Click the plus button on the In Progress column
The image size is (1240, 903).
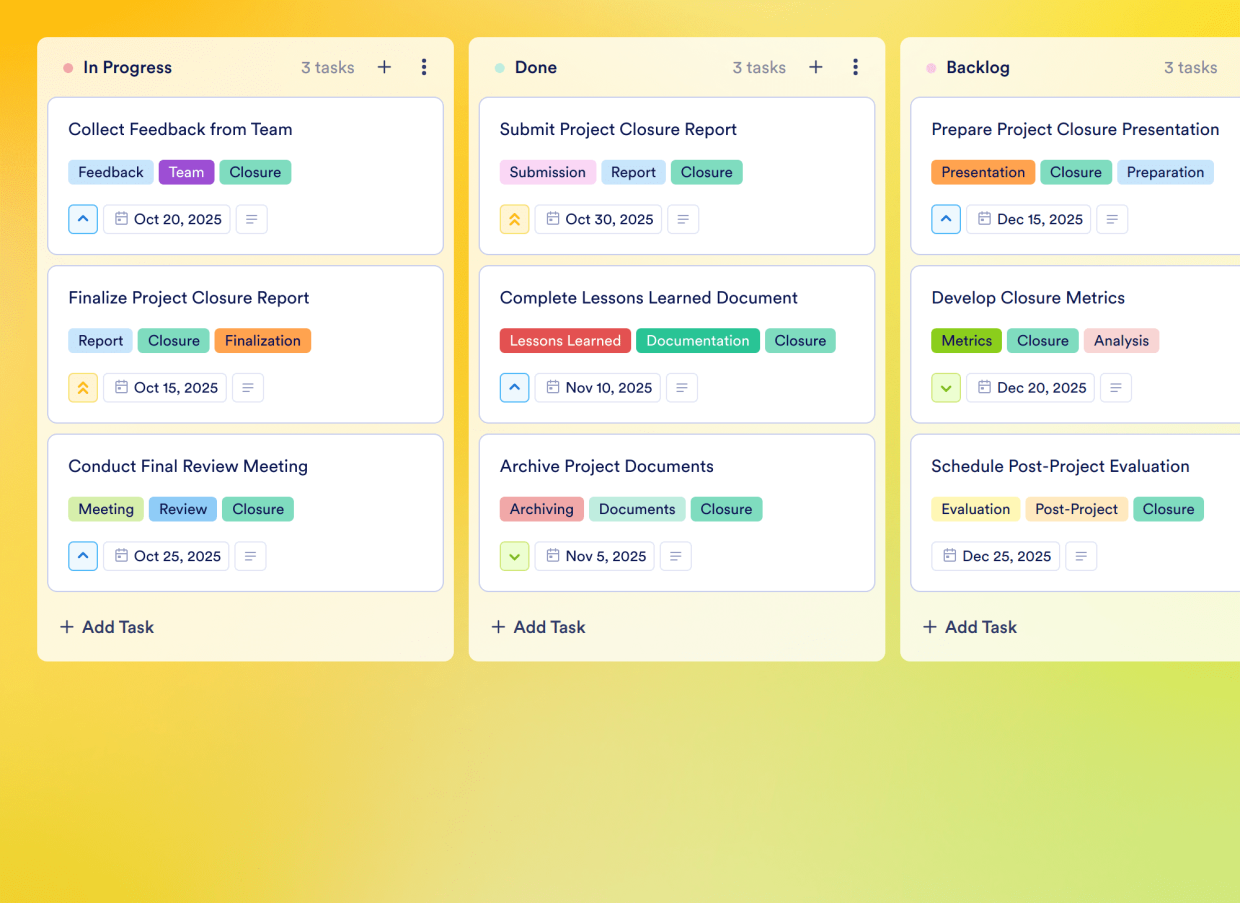tap(384, 67)
